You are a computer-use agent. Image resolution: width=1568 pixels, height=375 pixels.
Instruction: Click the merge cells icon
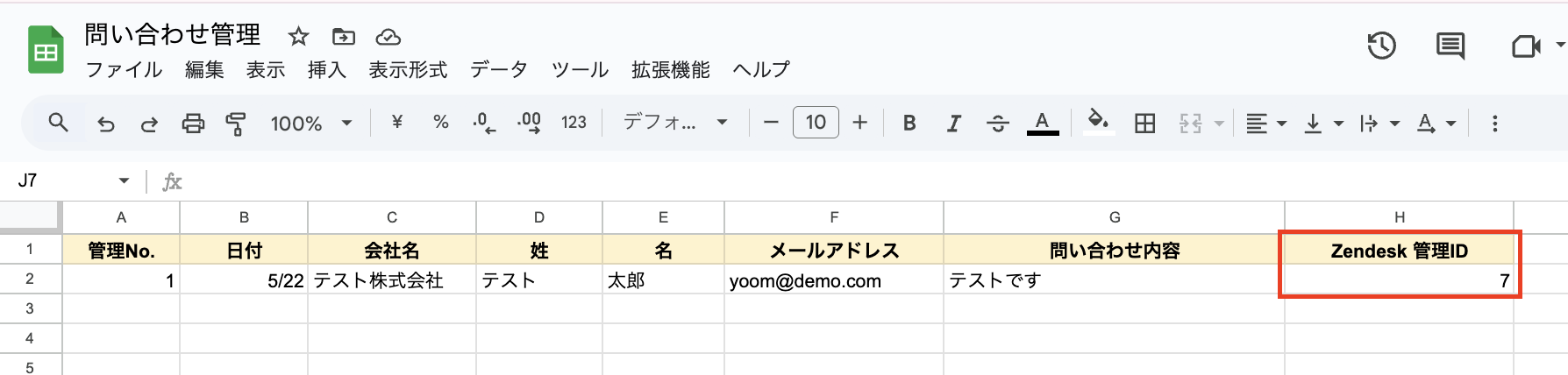(1190, 124)
